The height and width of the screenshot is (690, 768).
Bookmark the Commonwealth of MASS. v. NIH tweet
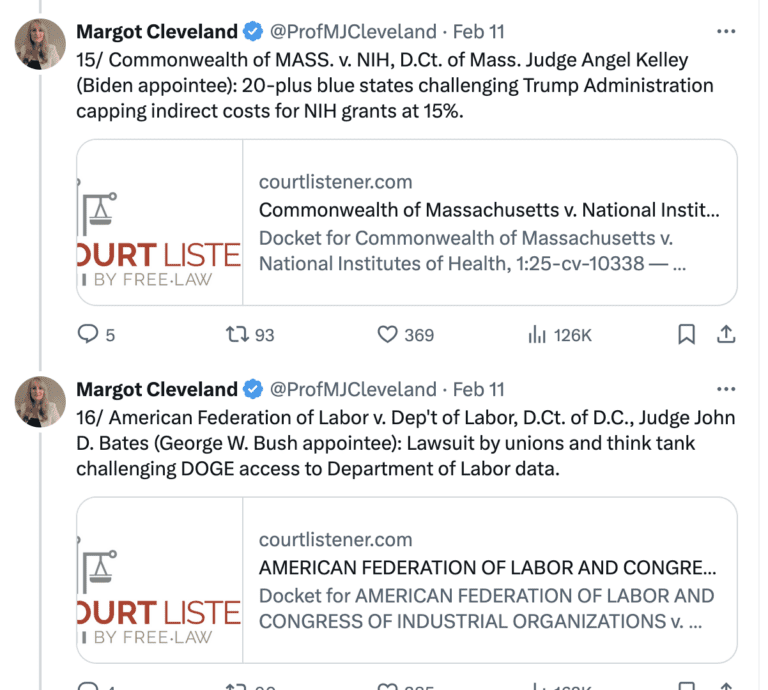[686, 334]
